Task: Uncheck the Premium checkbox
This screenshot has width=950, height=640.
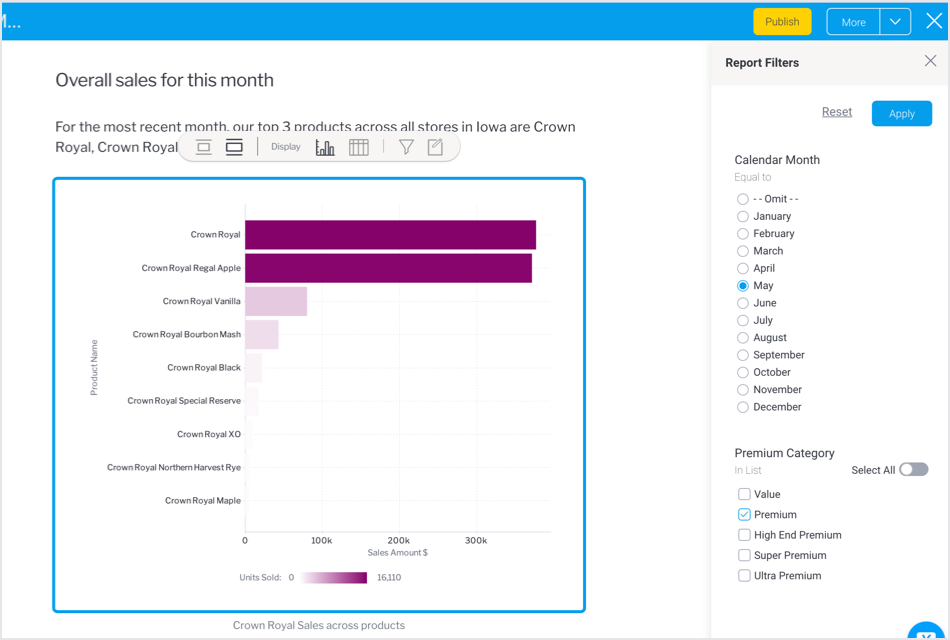Action: [744, 515]
